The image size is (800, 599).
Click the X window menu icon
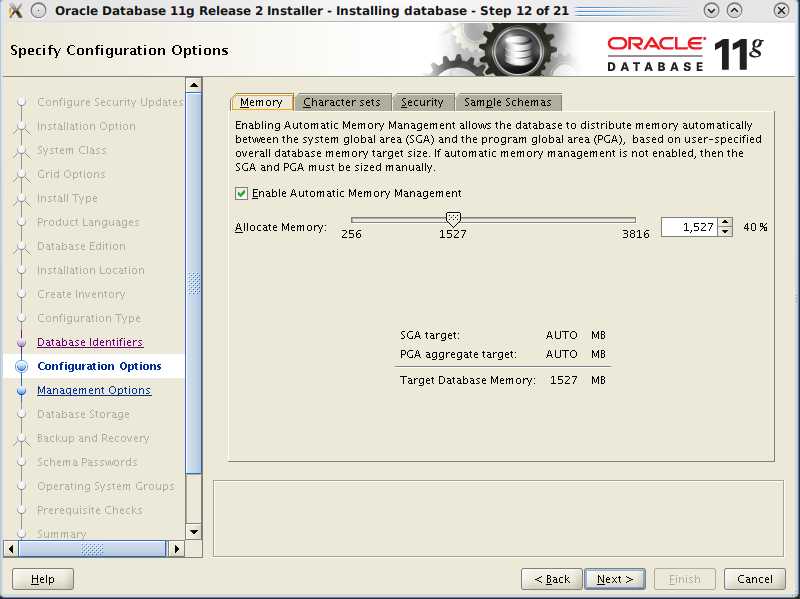pyautogui.click(x=15, y=10)
